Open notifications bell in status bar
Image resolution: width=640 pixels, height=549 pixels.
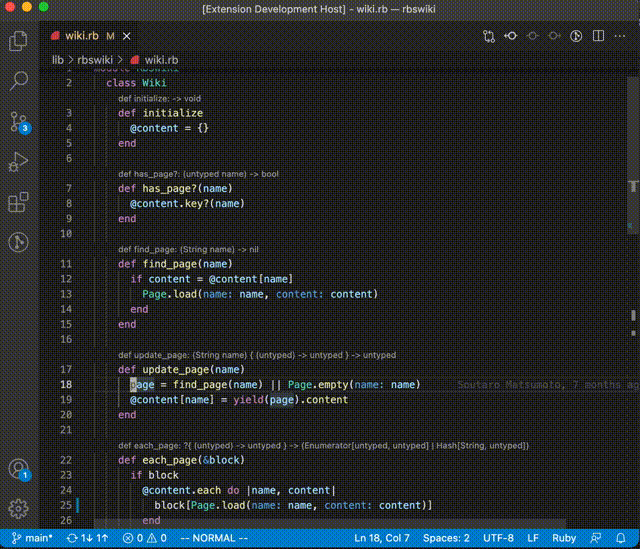(x=620, y=538)
